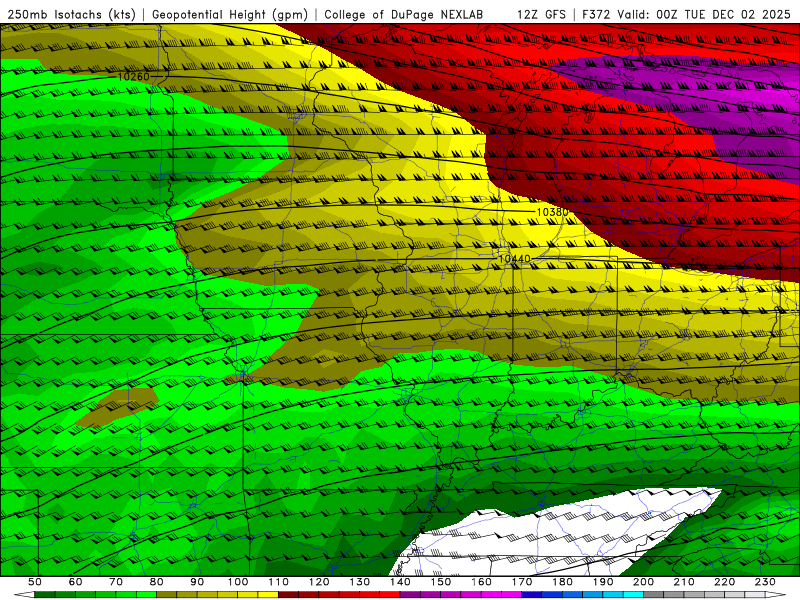This screenshot has width=800, height=600.
Task: Select the dark purple swatch starting at 140
Action: [410, 595]
